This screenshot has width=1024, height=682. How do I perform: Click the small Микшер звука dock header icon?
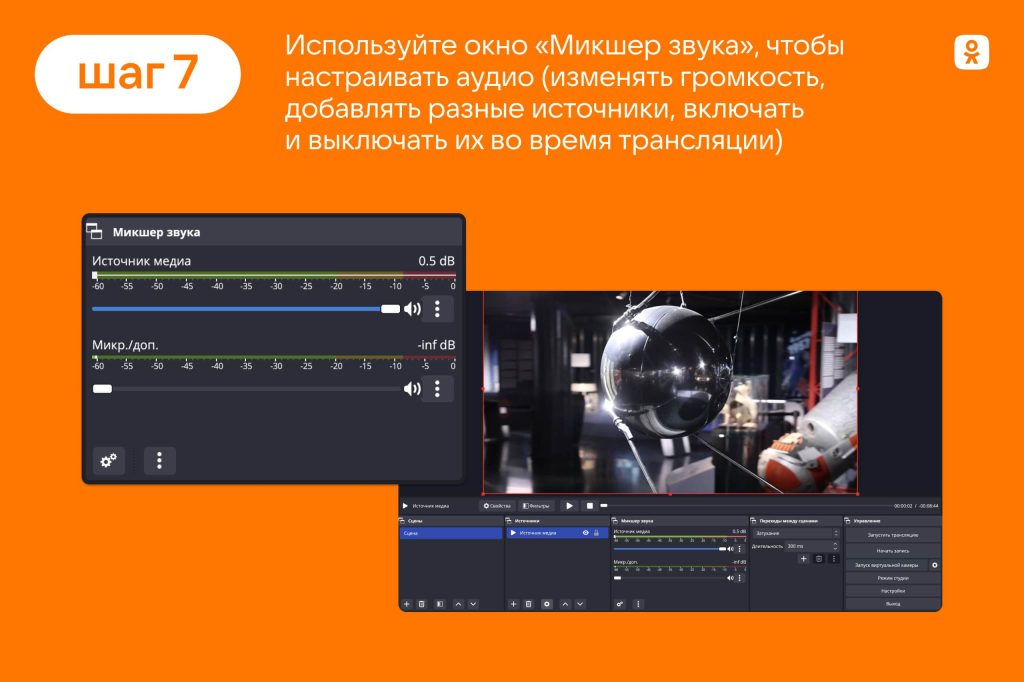tap(615, 521)
